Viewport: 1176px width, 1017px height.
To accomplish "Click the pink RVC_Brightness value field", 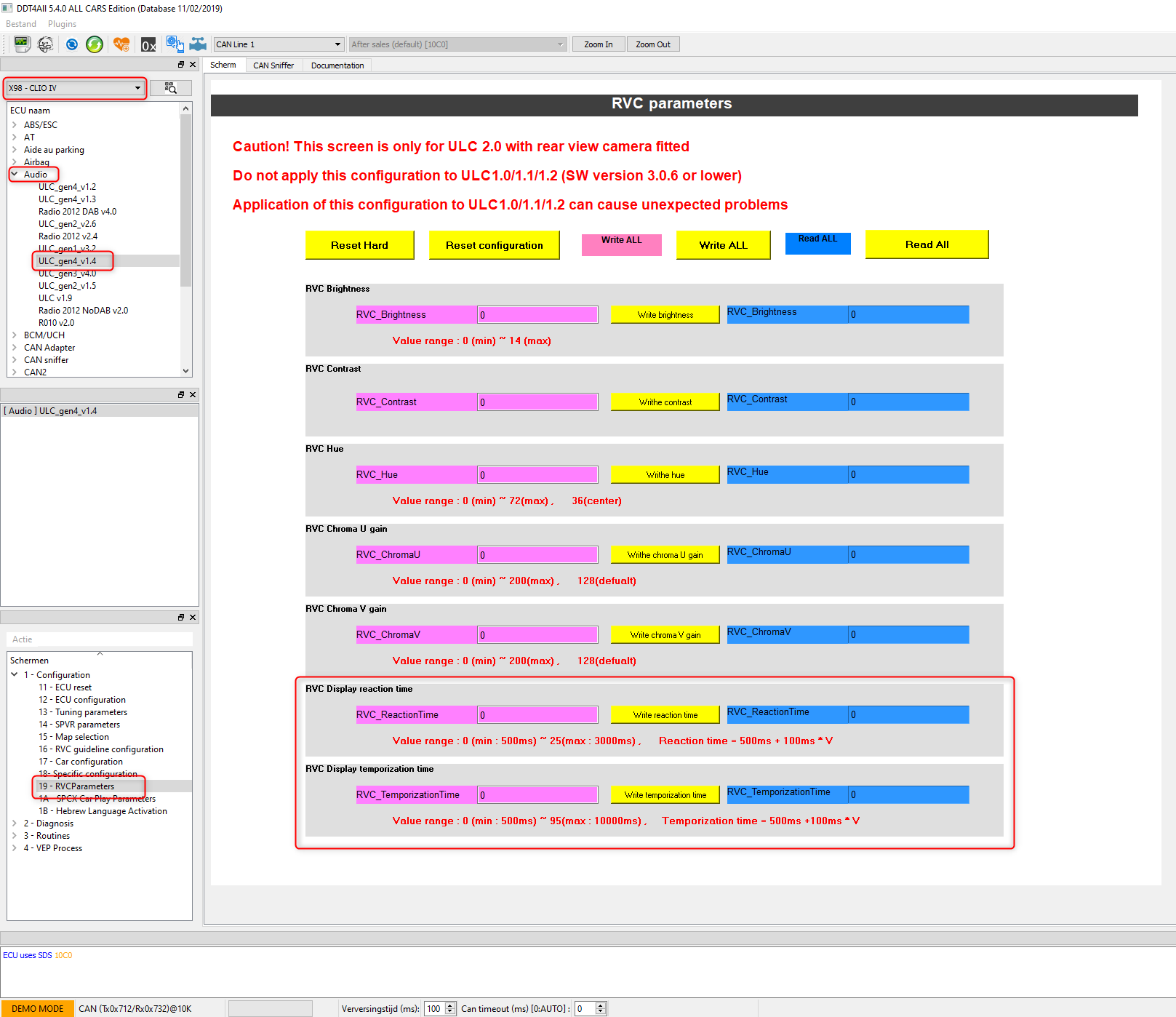I will [537, 315].
